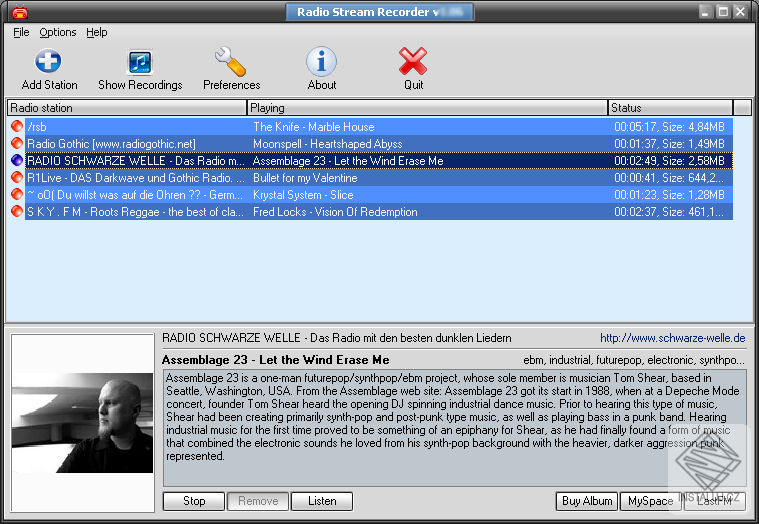Click the app icon in the title bar
This screenshot has height=524, width=759.
point(20,12)
